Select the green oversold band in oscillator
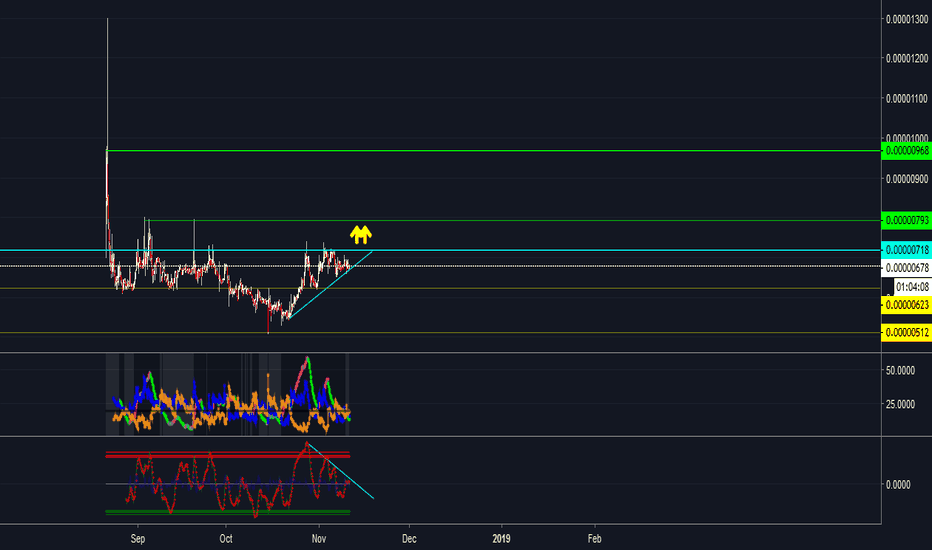The height and width of the screenshot is (550, 932). (x=228, y=511)
